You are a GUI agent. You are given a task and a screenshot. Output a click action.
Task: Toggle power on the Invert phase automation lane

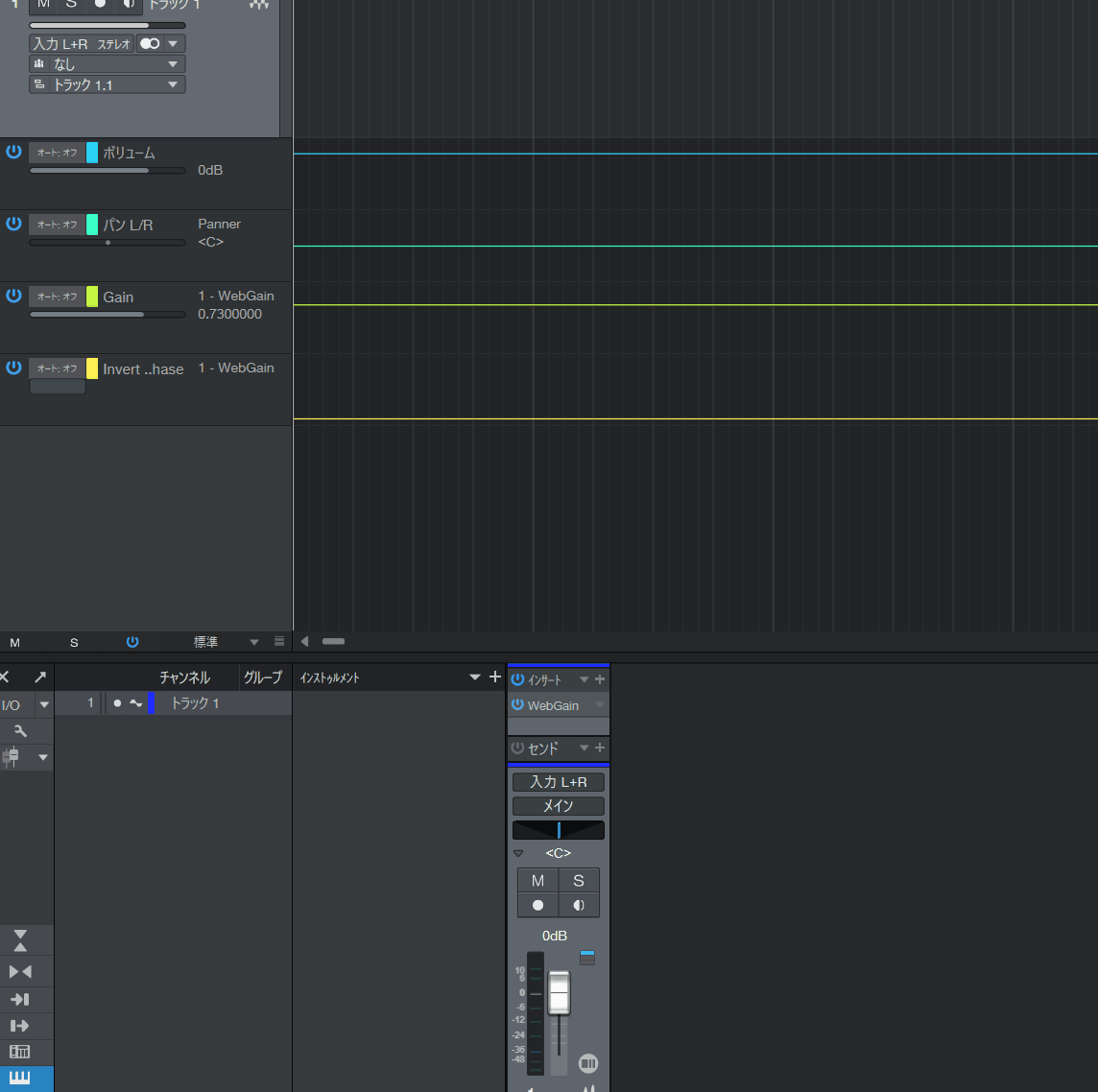pos(13,368)
